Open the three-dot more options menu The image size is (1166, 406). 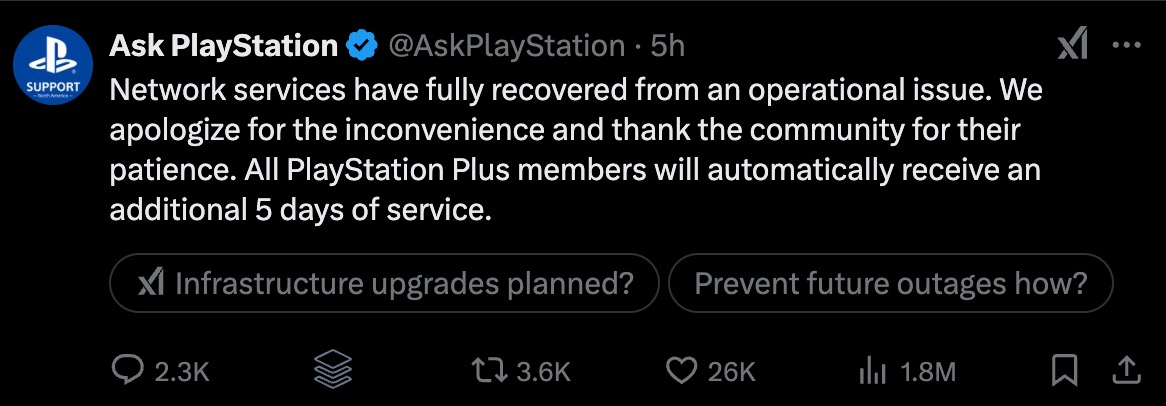pos(1126,46)
